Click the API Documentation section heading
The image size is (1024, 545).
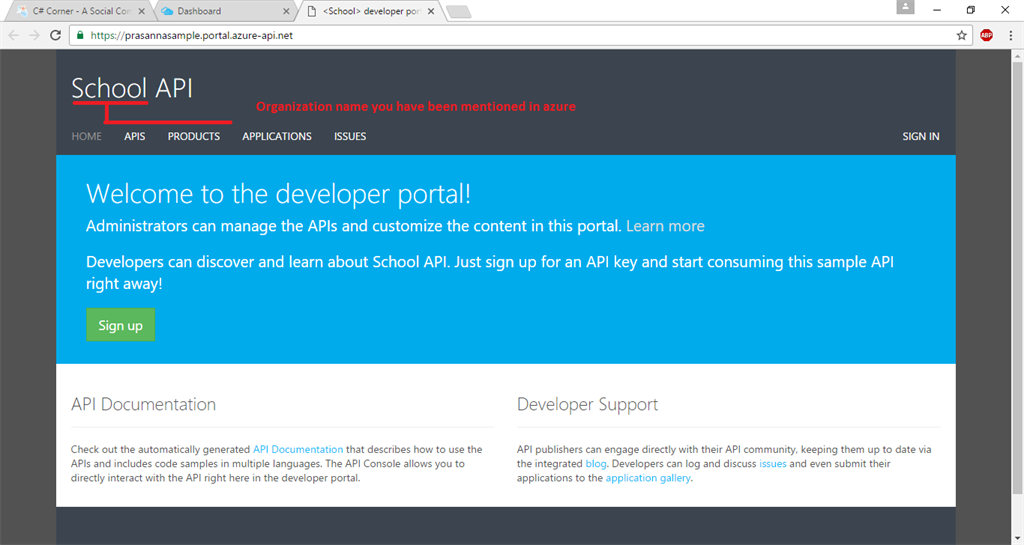[x=143, y=404]
